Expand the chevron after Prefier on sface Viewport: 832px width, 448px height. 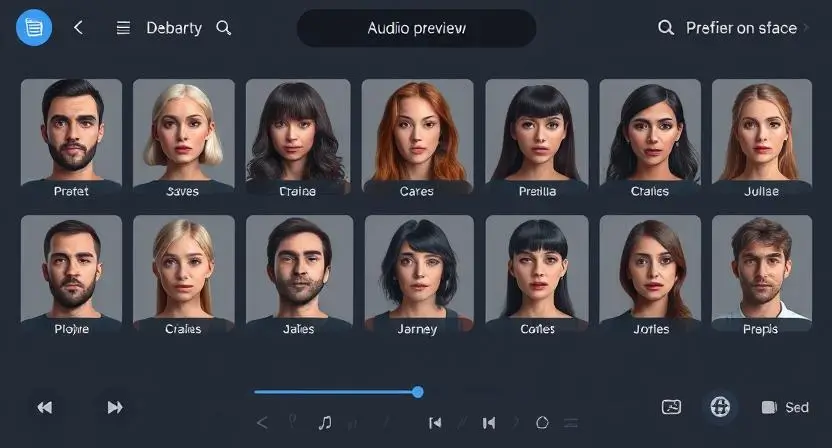click(806, 28)
